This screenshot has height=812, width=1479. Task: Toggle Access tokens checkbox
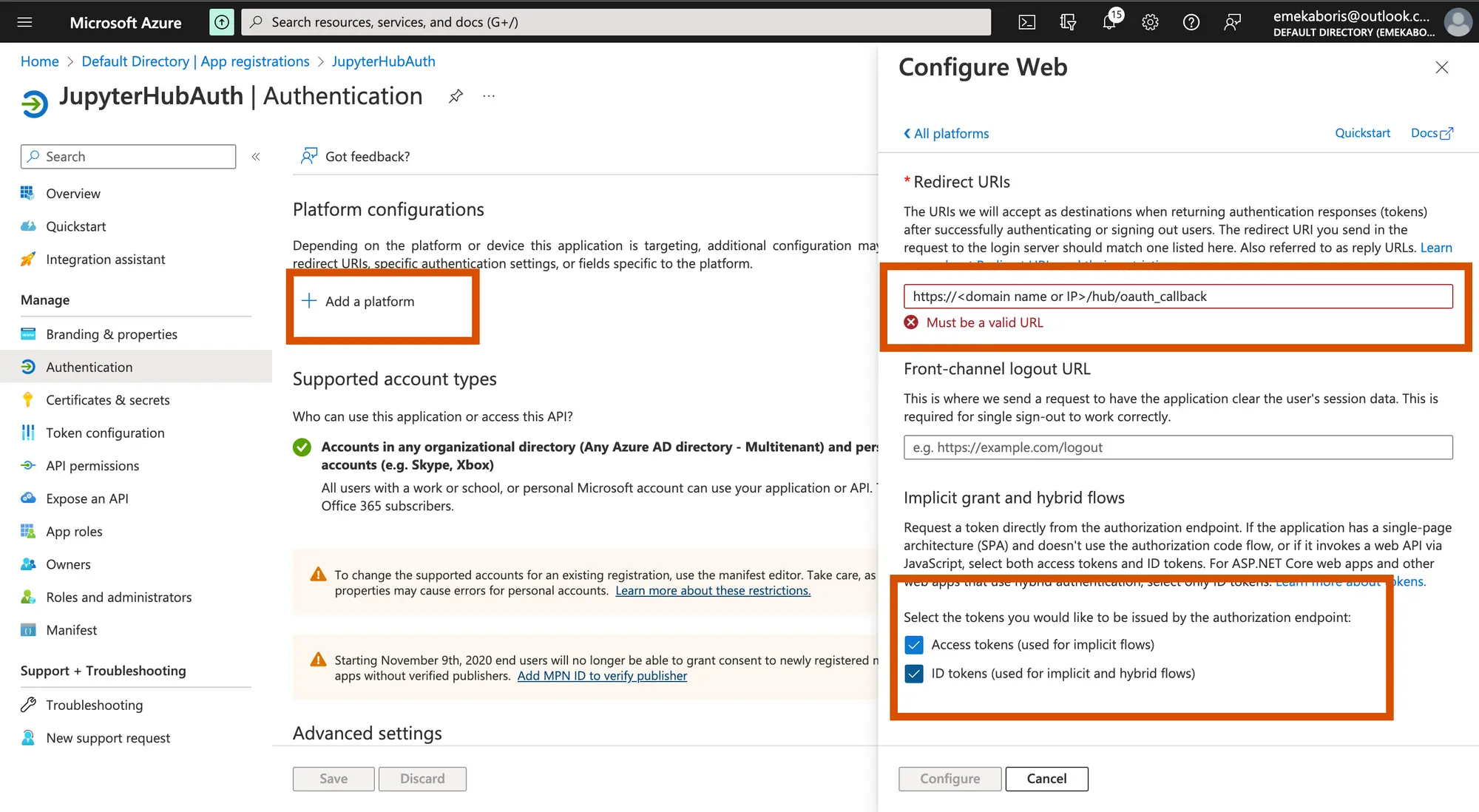click(914, 645)
